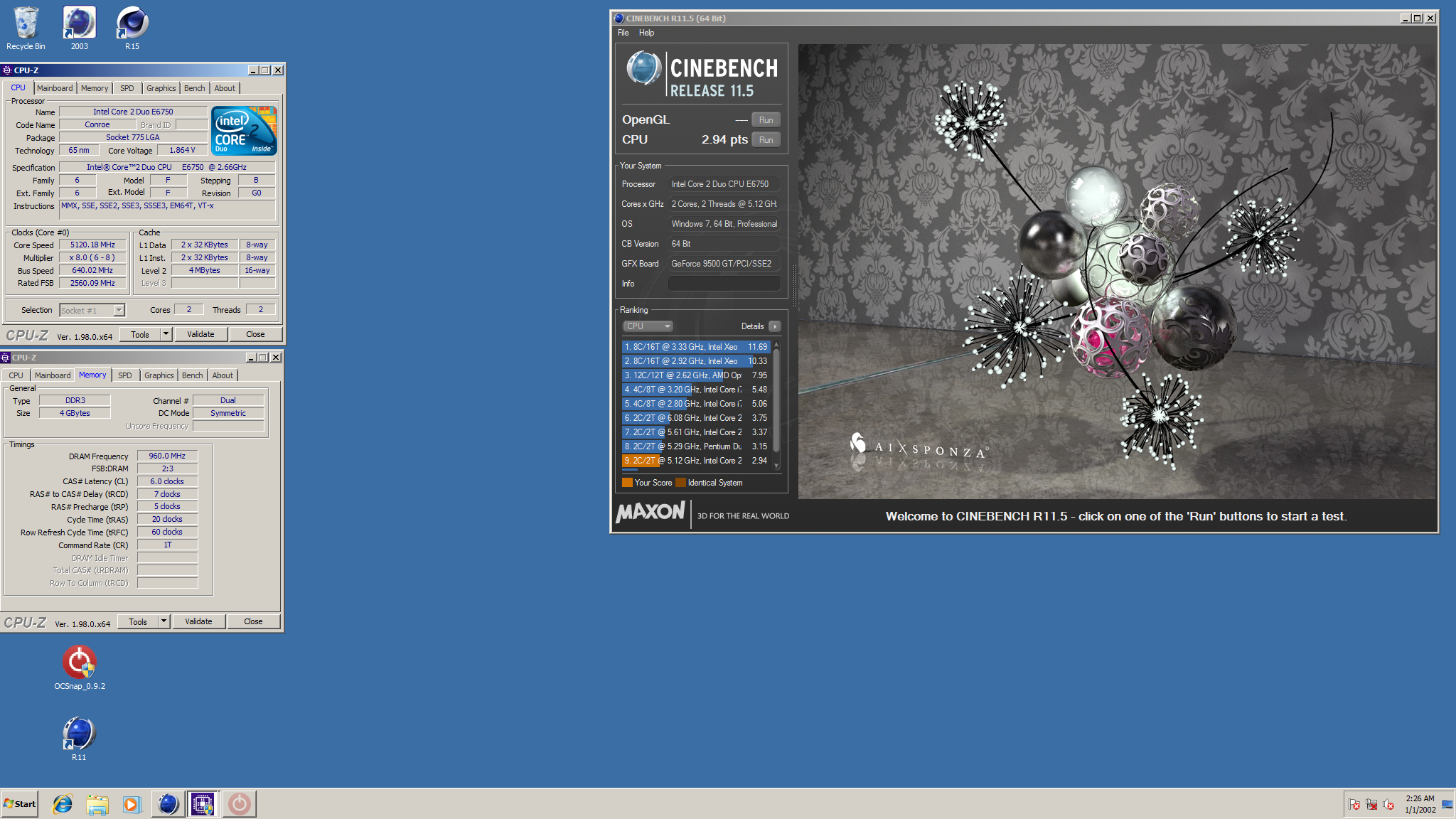
Task: Click the show desktop icon beside clock
Action: [x=1447, y=805]
